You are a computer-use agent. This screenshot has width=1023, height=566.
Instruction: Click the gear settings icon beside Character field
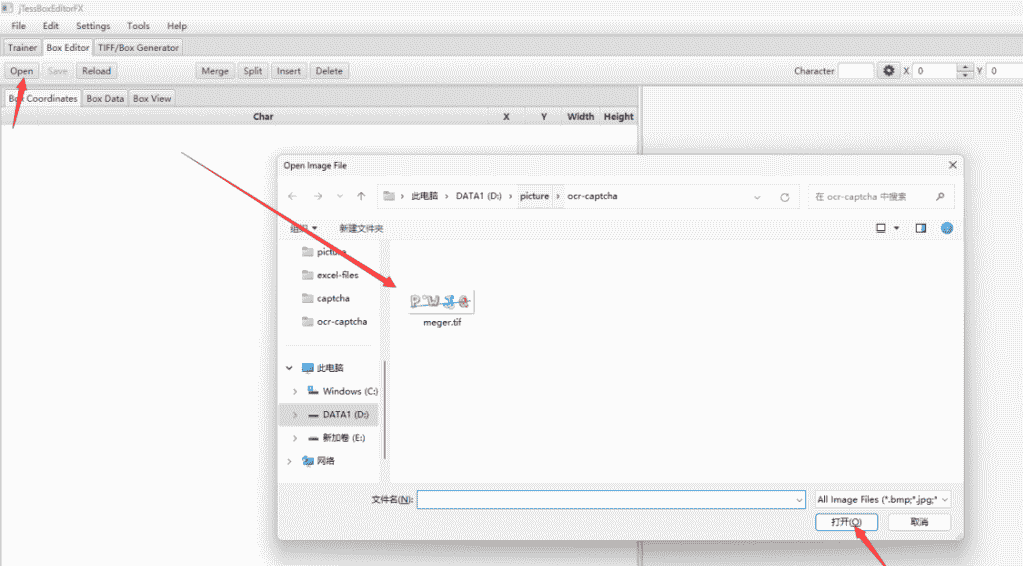click(888, 71)
